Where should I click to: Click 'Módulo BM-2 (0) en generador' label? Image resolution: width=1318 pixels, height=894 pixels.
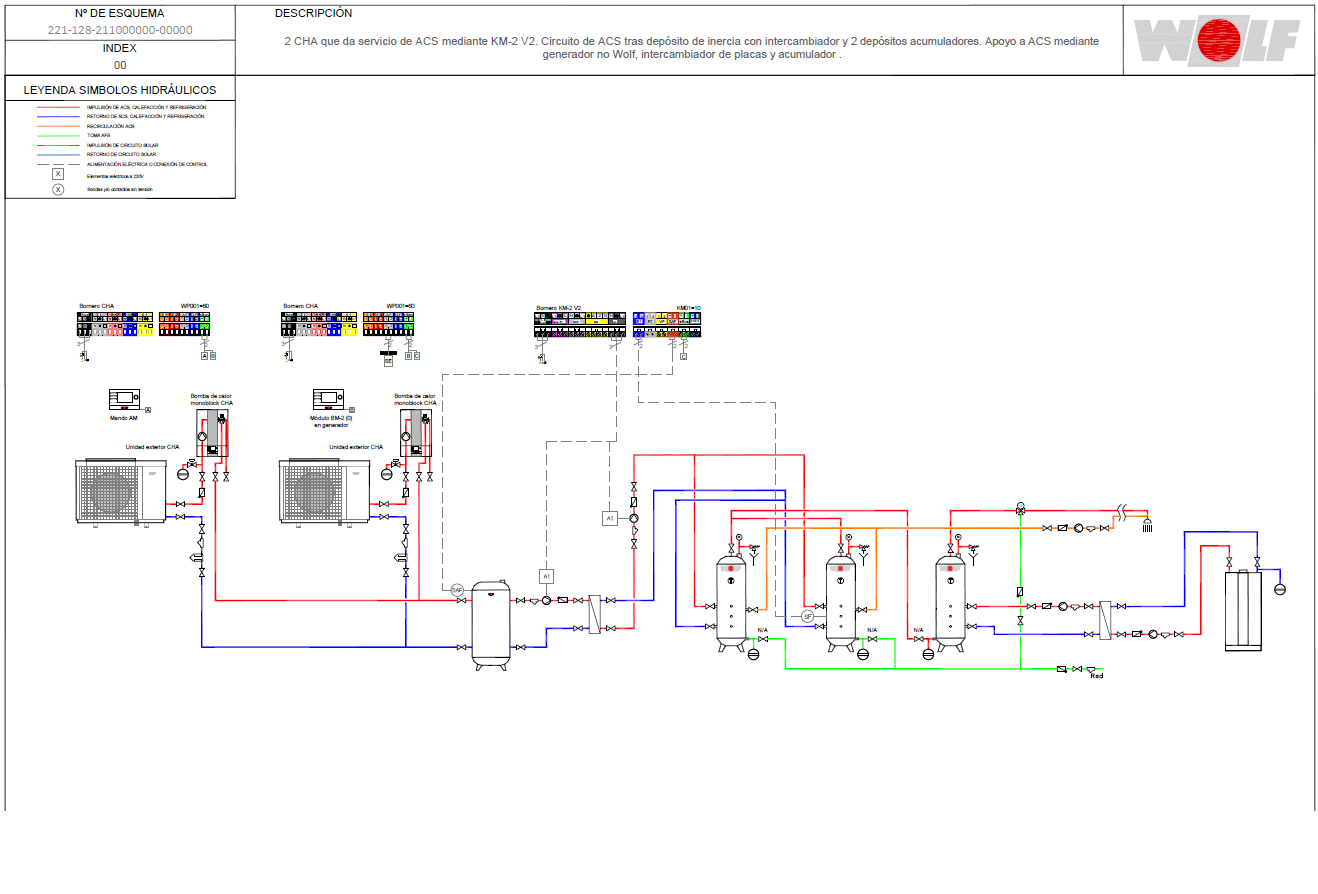point(331,421)
